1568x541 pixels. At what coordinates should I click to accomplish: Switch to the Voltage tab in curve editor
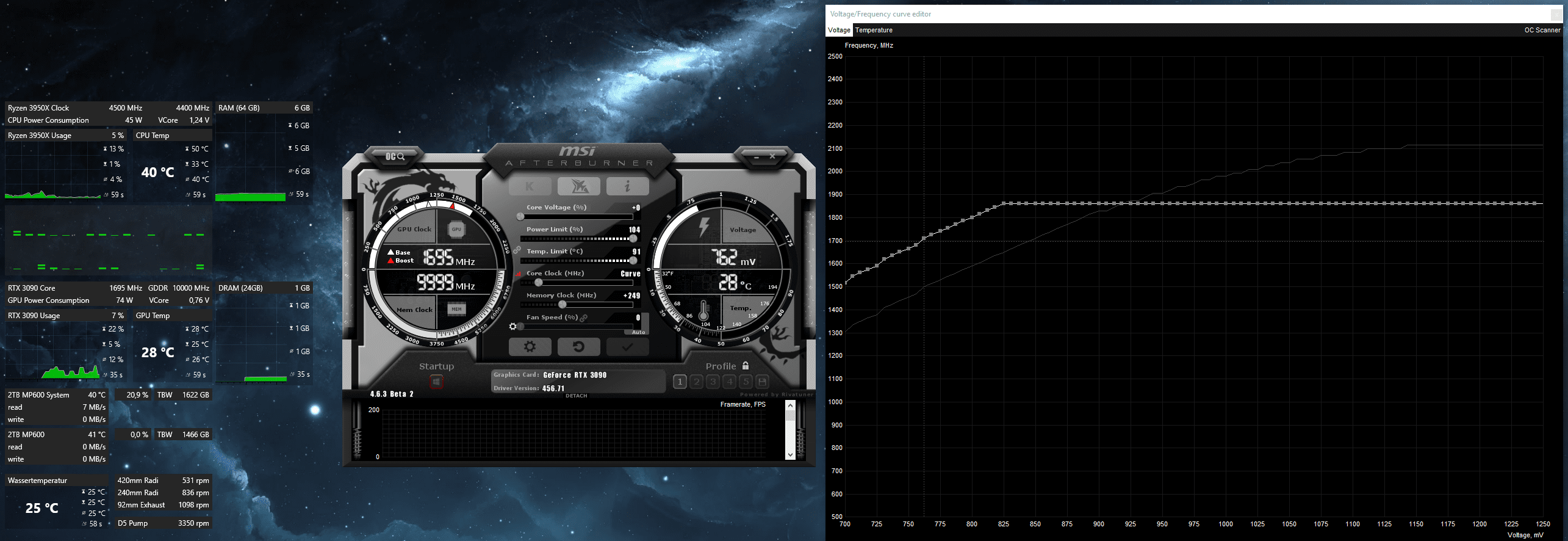(x=839, y=30)
